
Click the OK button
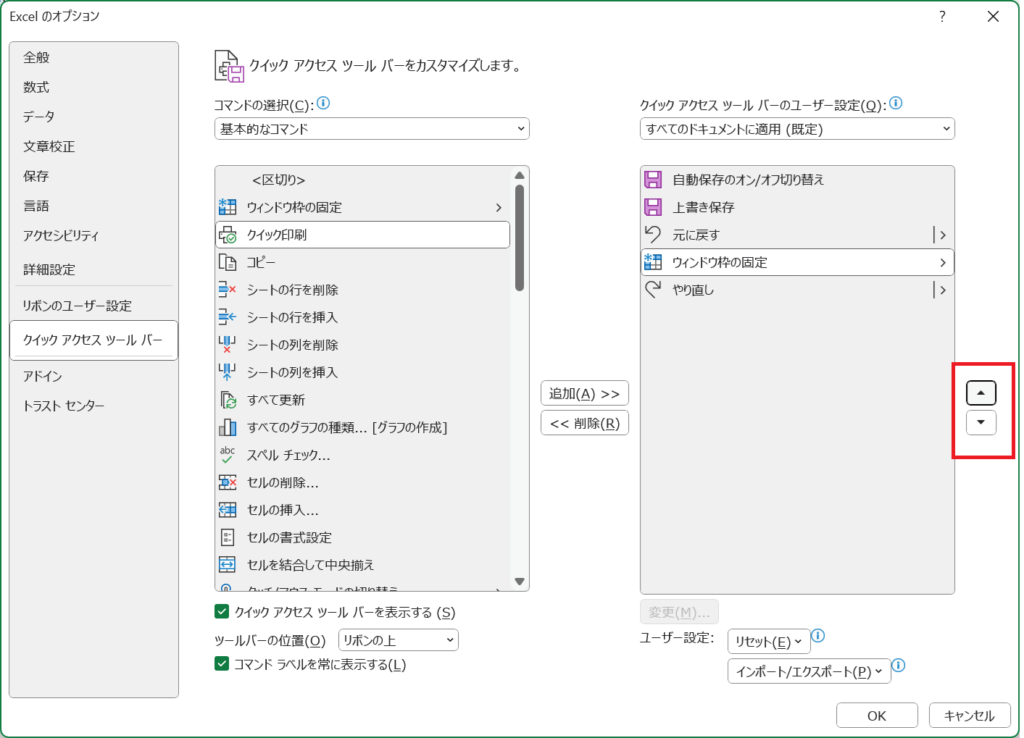click(x=876, y=716)
